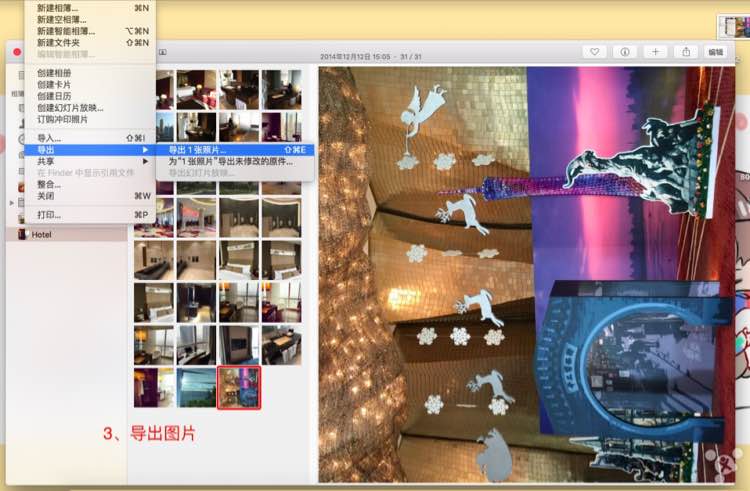Select the Hotel album in sidebar
750x491 pixels.
click(66, 234)
